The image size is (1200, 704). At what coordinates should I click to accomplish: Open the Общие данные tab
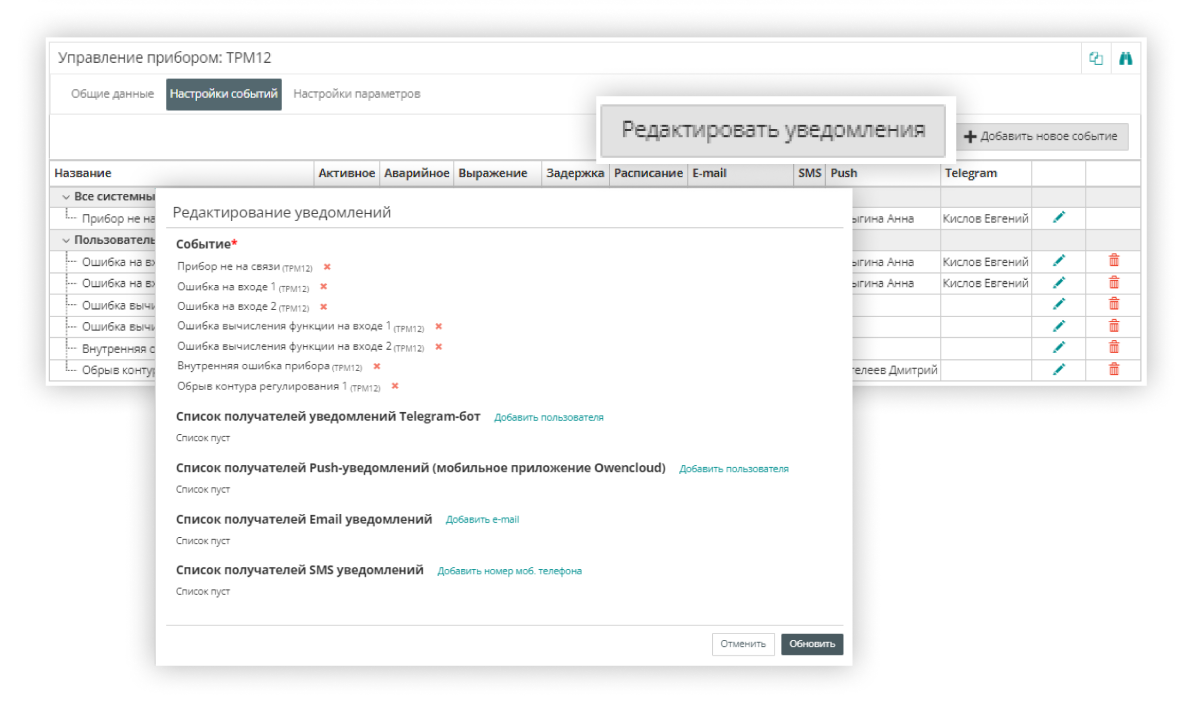click(x=112, y=94)
